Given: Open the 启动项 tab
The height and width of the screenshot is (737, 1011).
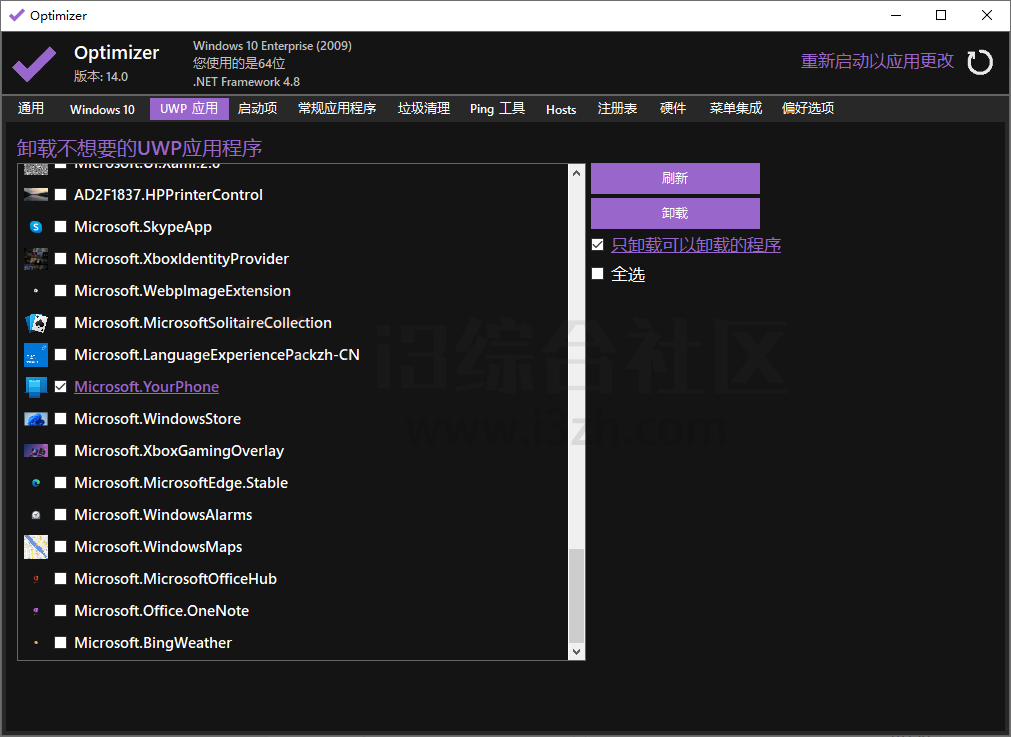Looking at the screenshot, I should tap(257, 108).
